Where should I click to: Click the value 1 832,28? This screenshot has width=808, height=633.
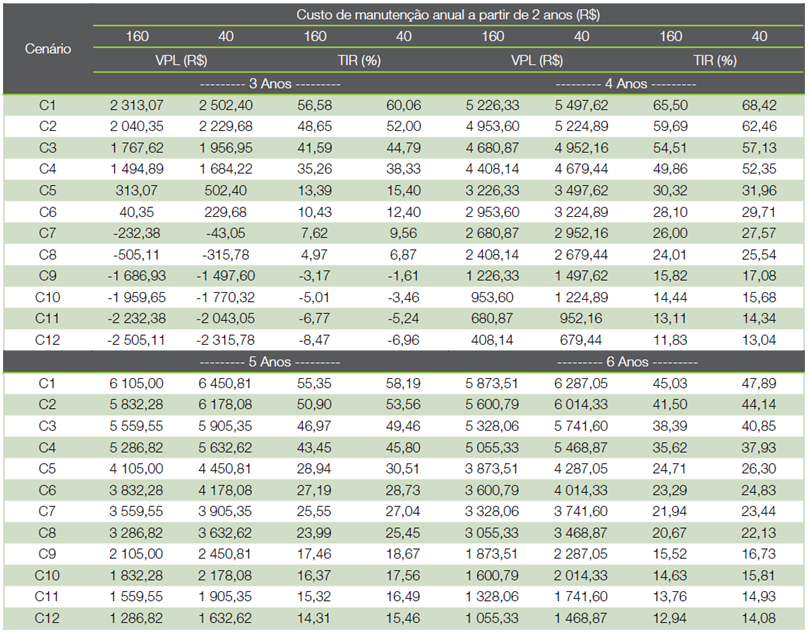[137, 576]
